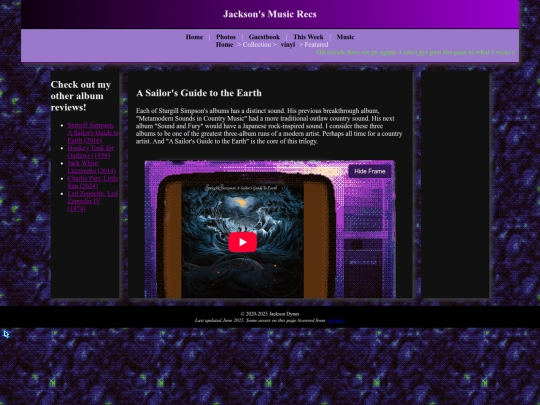This screenshot has width=540, height=405.
Task: Hide the video frame with Hide Frame
Action: pos(370,171)
